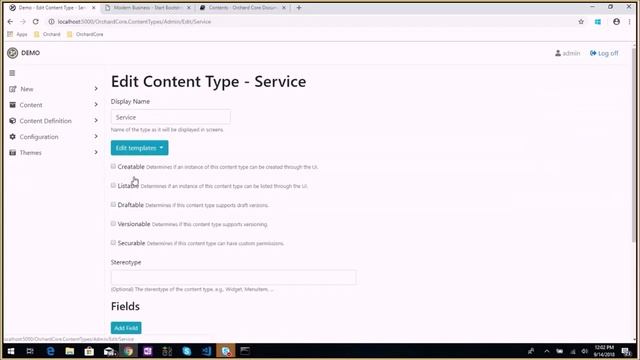Open the Apps bookmarks shortcut
The width and height of the screenshot is (640, 360).
pos(17,34)
